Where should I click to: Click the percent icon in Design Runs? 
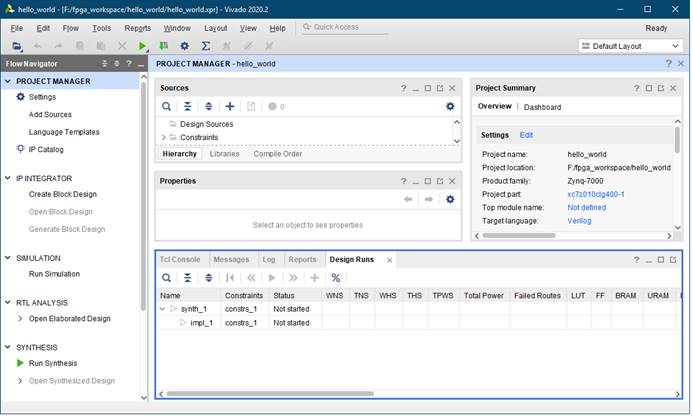tap(336, 277)
